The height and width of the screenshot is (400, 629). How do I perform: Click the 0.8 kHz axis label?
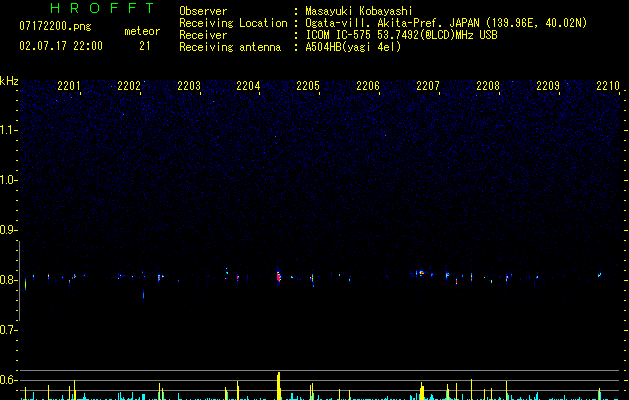click(x=8, y=280)
